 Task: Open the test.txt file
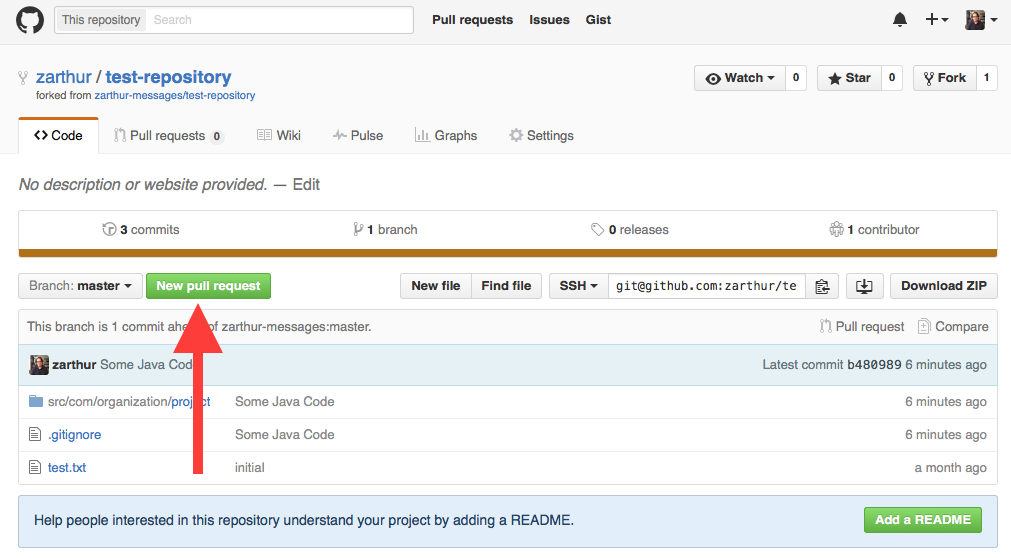[66, 468]
